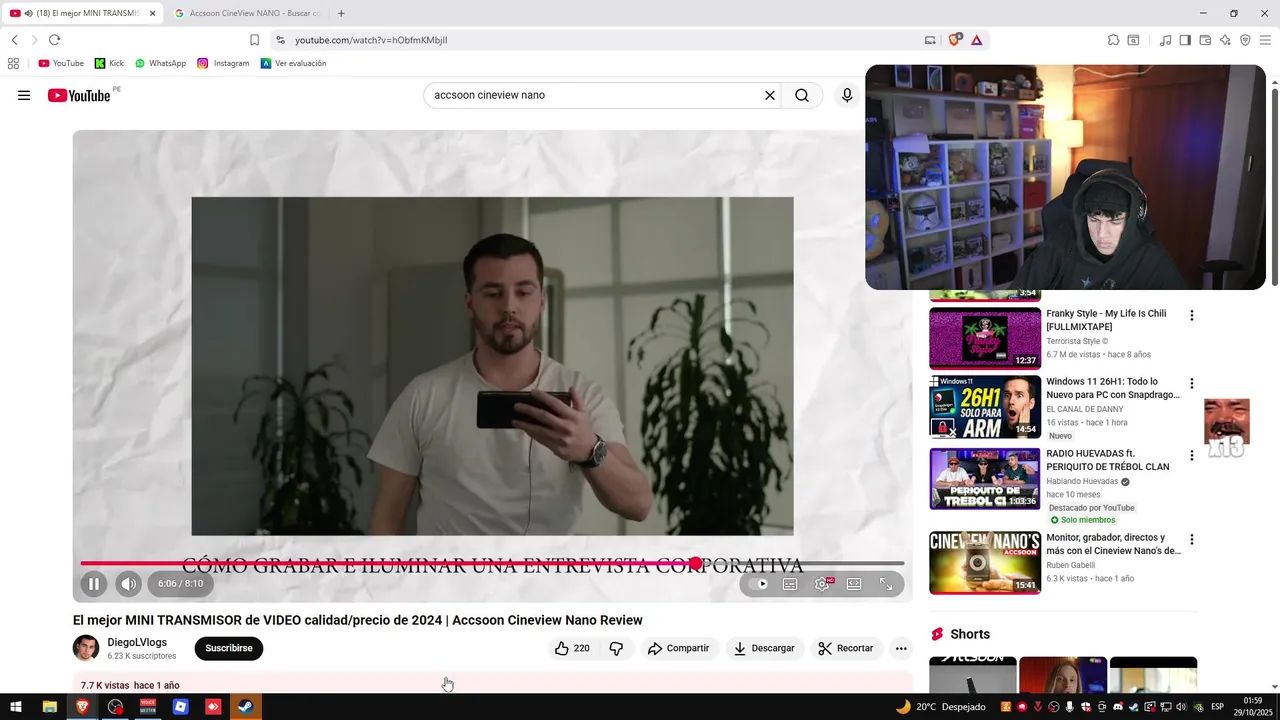Image resolution: width=1280 pixels, height=720 pixels.
Task: Click the Descargar download button
Action: point(764,648)
